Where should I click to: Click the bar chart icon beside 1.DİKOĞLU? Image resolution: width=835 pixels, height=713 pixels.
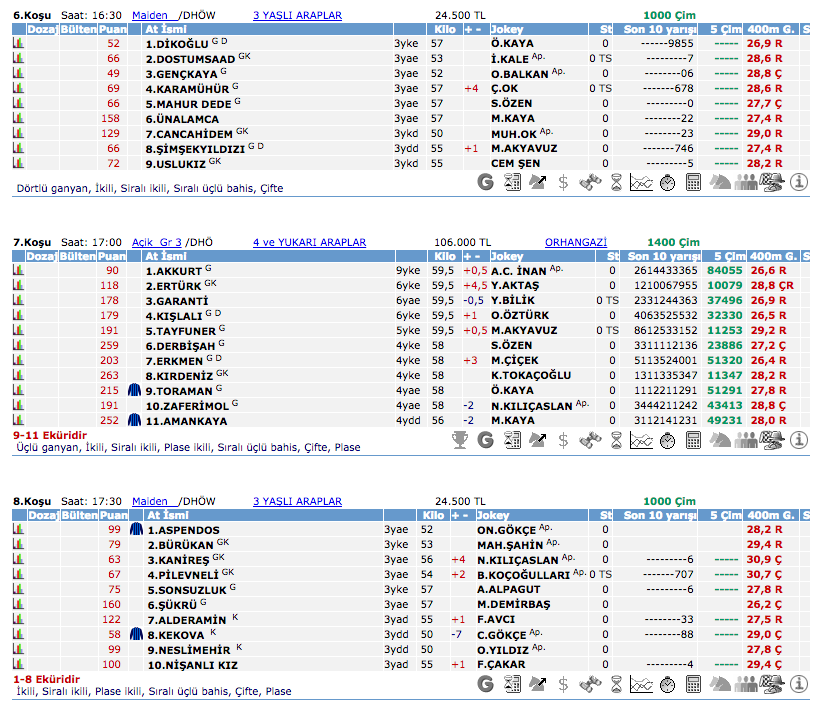tap(18, 44)
